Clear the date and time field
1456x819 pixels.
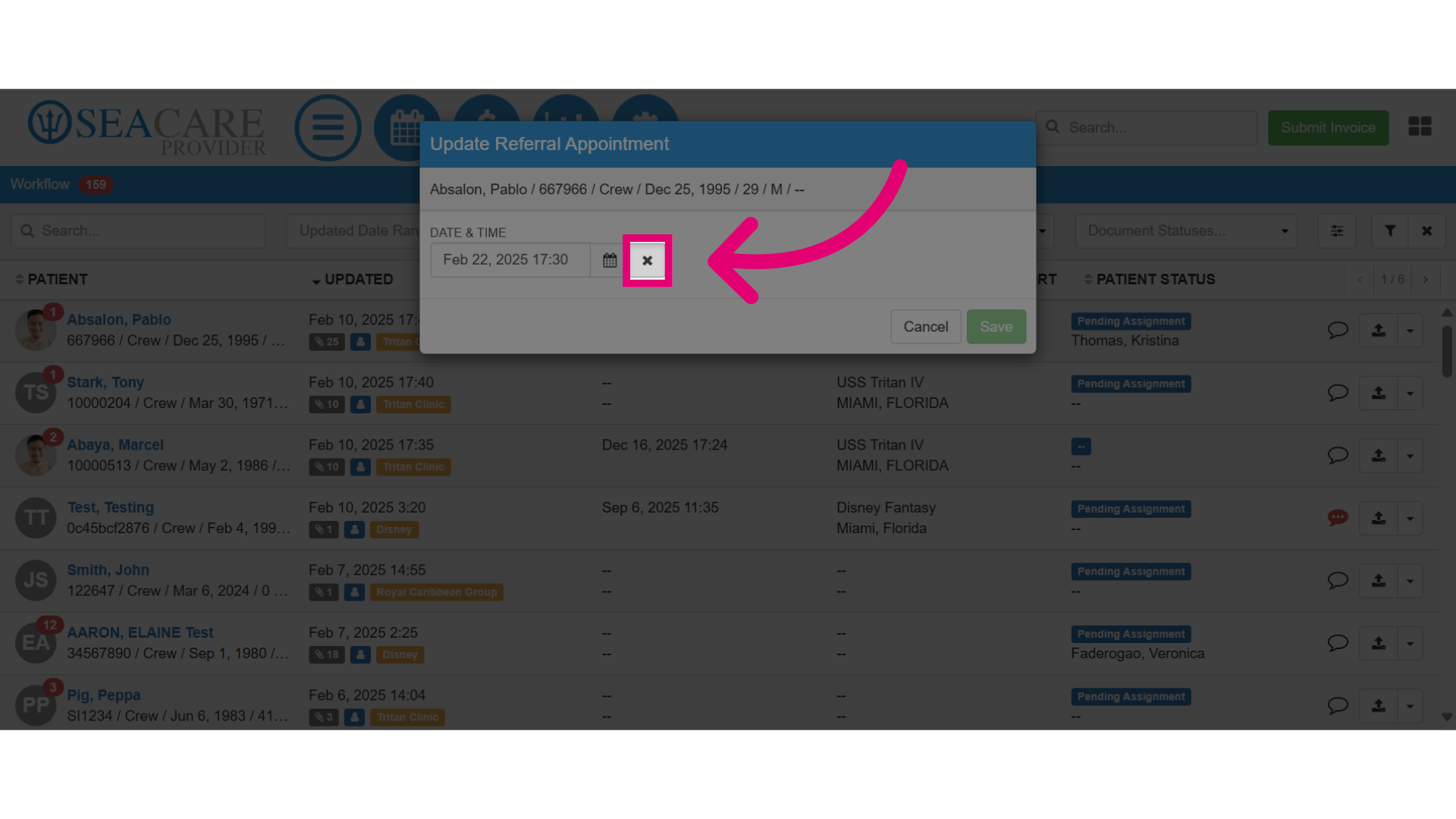[647, 260]
